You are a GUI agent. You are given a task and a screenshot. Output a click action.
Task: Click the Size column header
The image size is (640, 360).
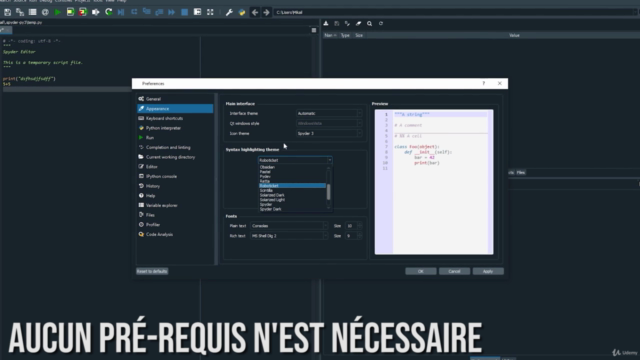[359, 36]
